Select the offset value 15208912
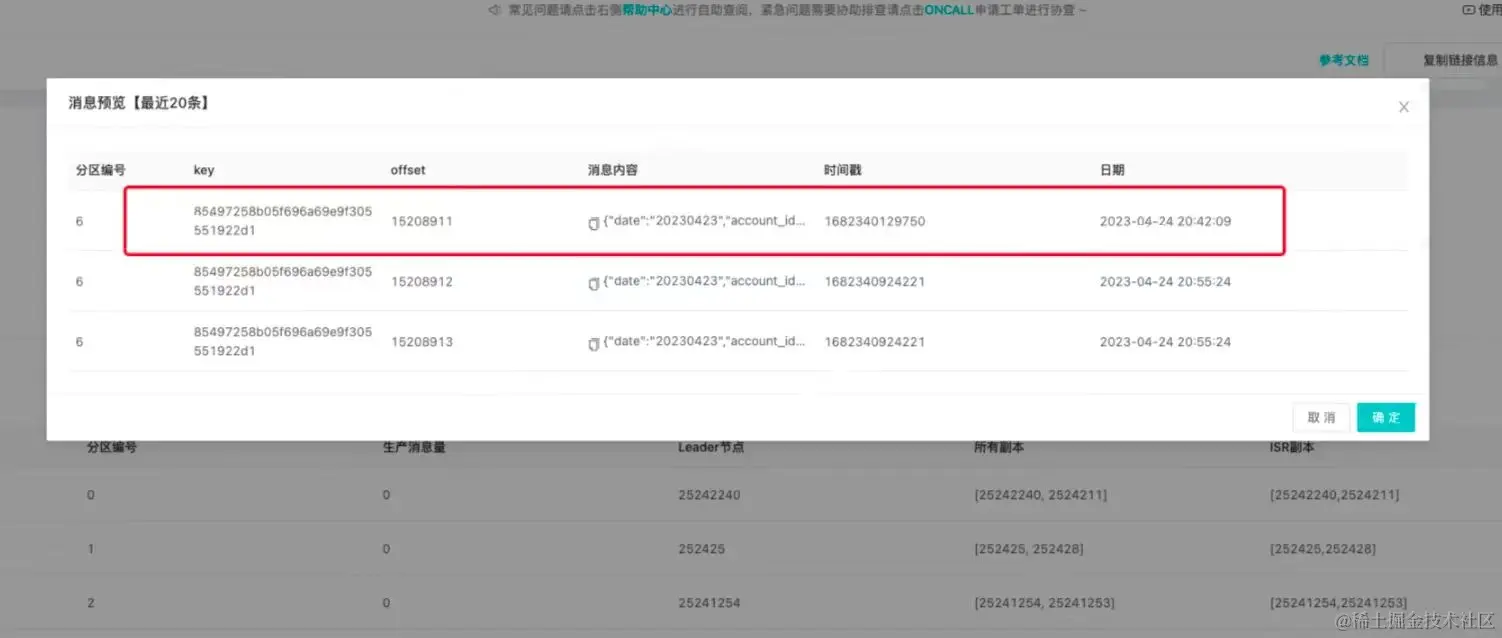Image resolution: width=1502 pixels, height=638 pixels. click(x=421, y=282)
